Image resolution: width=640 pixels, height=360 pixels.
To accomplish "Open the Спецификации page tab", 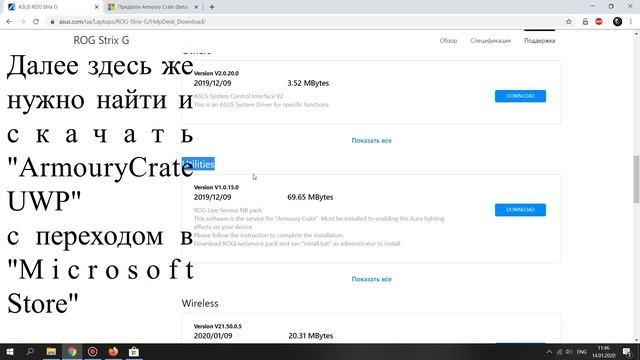I will click(x=490, y=40).
